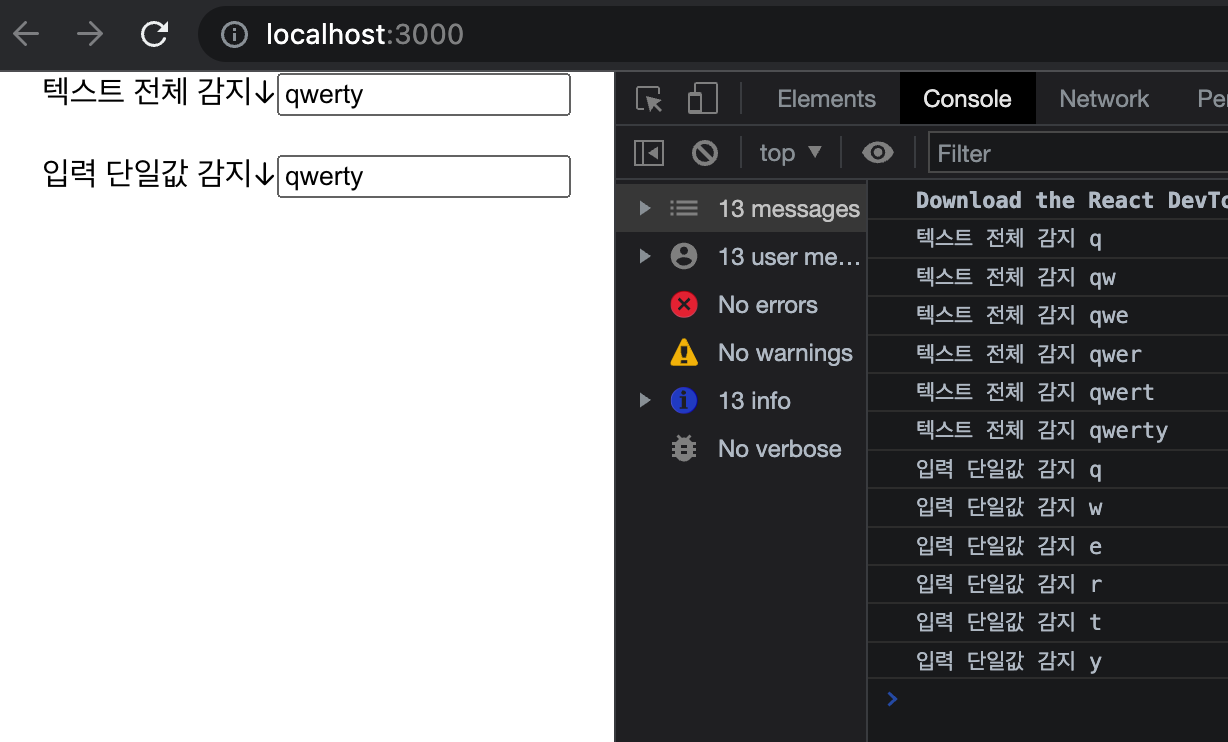Open the top context dropdown
The width and height of the screenshot is (1228, 742).
click(x=789, y=153)
